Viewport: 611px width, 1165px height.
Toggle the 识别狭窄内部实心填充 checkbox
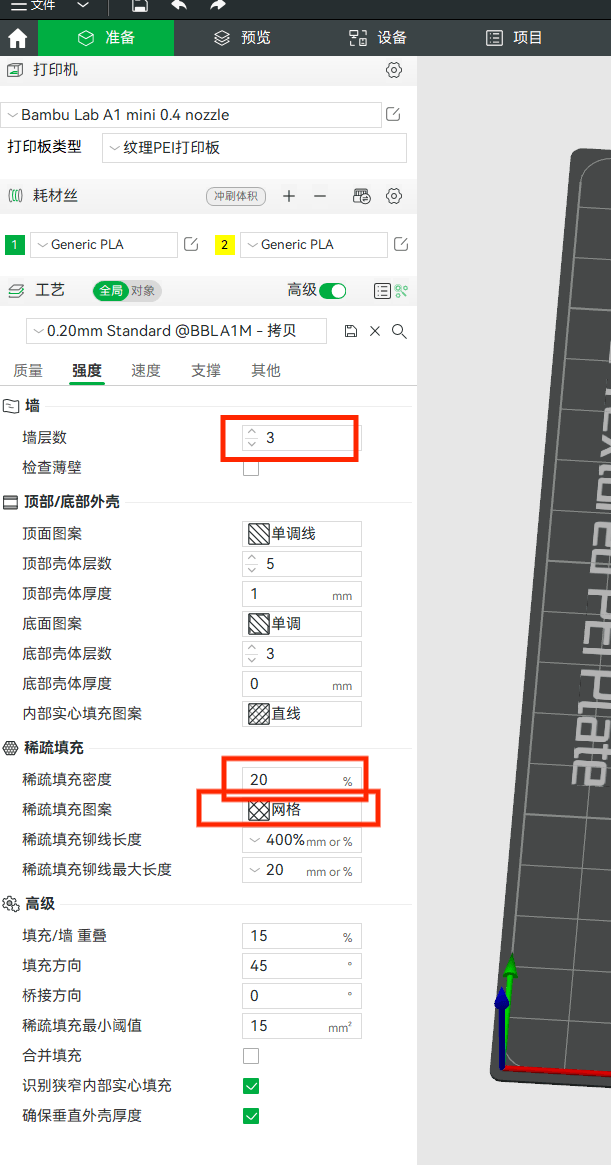pos(251,1086)
